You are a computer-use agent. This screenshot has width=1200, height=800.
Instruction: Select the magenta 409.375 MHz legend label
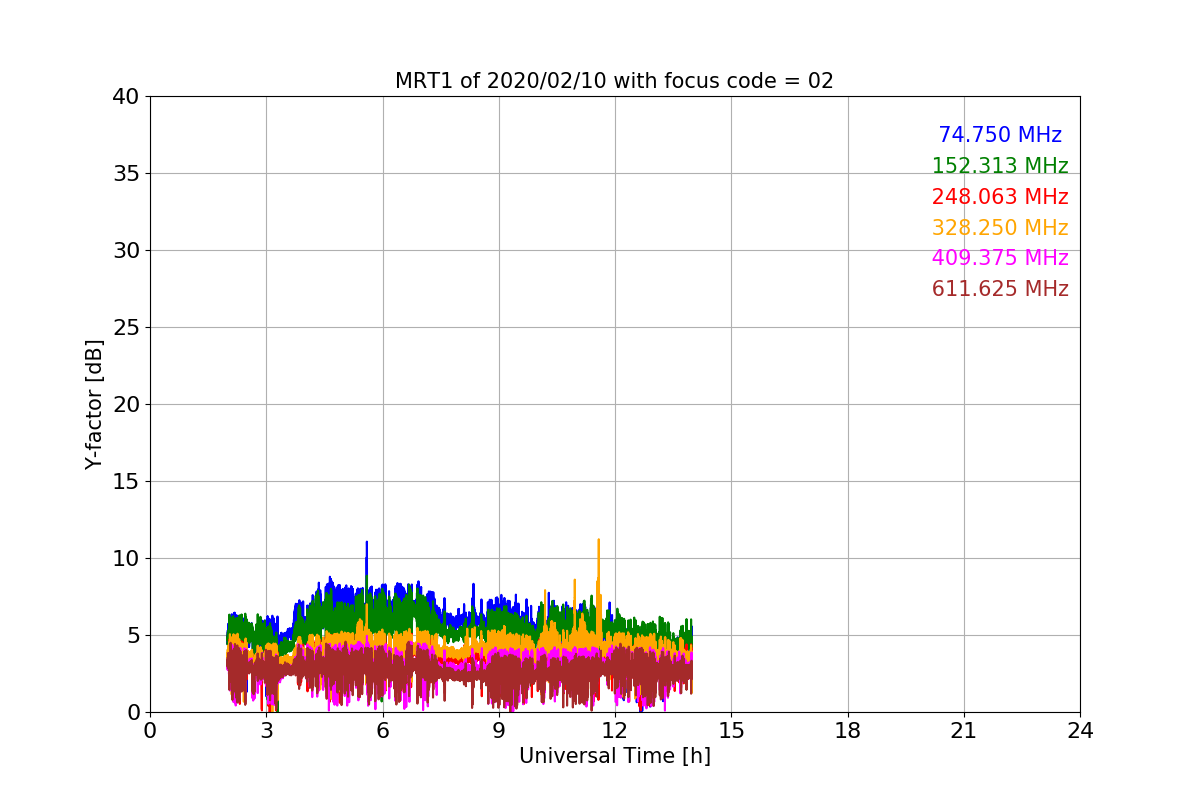point(1000,258)
